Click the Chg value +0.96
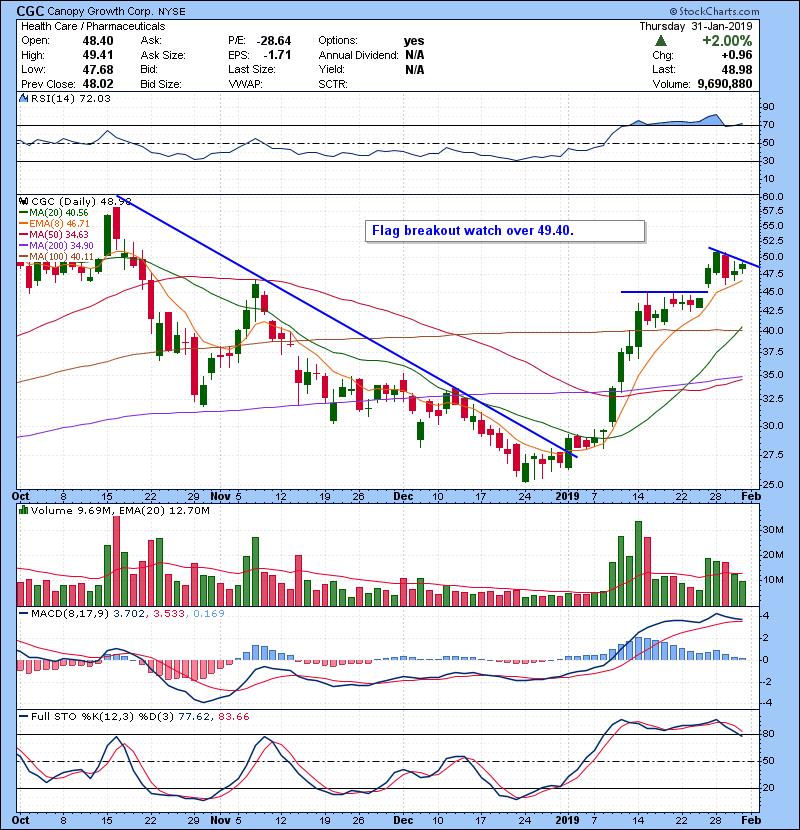This screenshot has width=800, height=830. 736,55
